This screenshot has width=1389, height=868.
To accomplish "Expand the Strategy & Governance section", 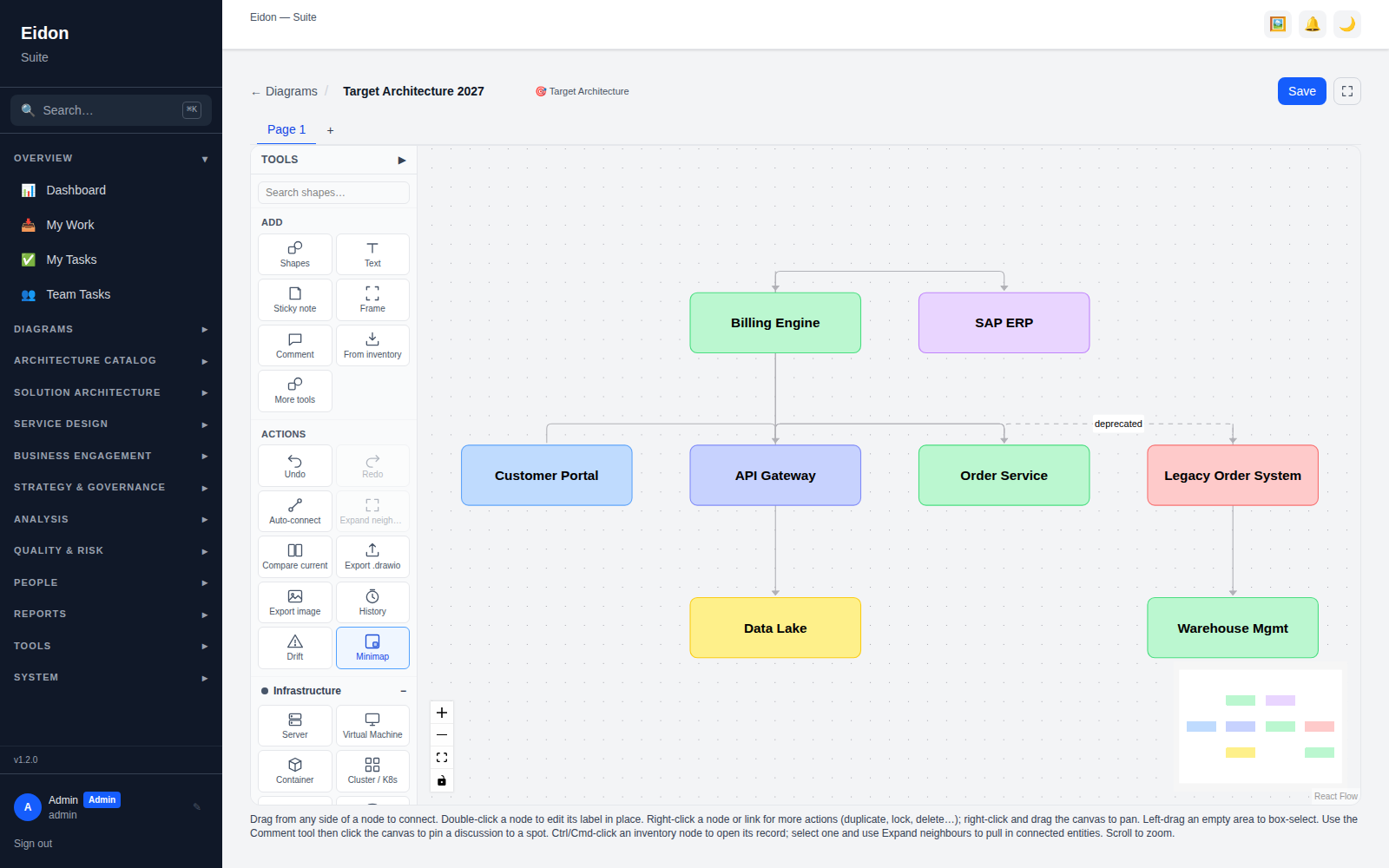I will [111, 488].
